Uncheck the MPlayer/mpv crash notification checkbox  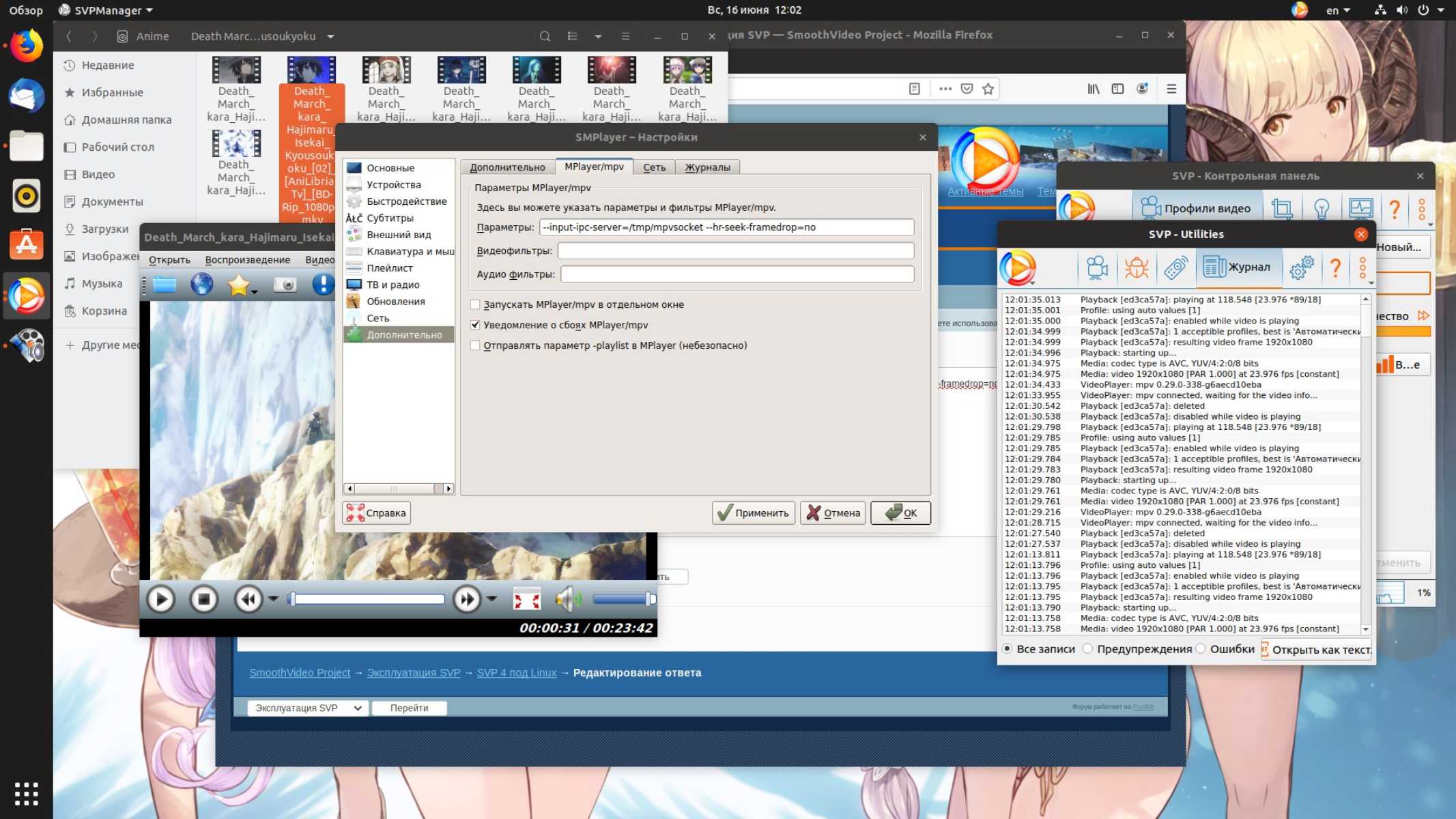(476, 325)
